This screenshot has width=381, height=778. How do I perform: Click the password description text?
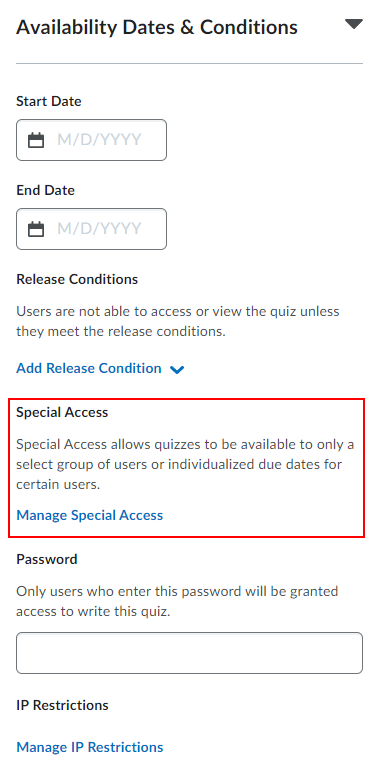pos(177,601)
